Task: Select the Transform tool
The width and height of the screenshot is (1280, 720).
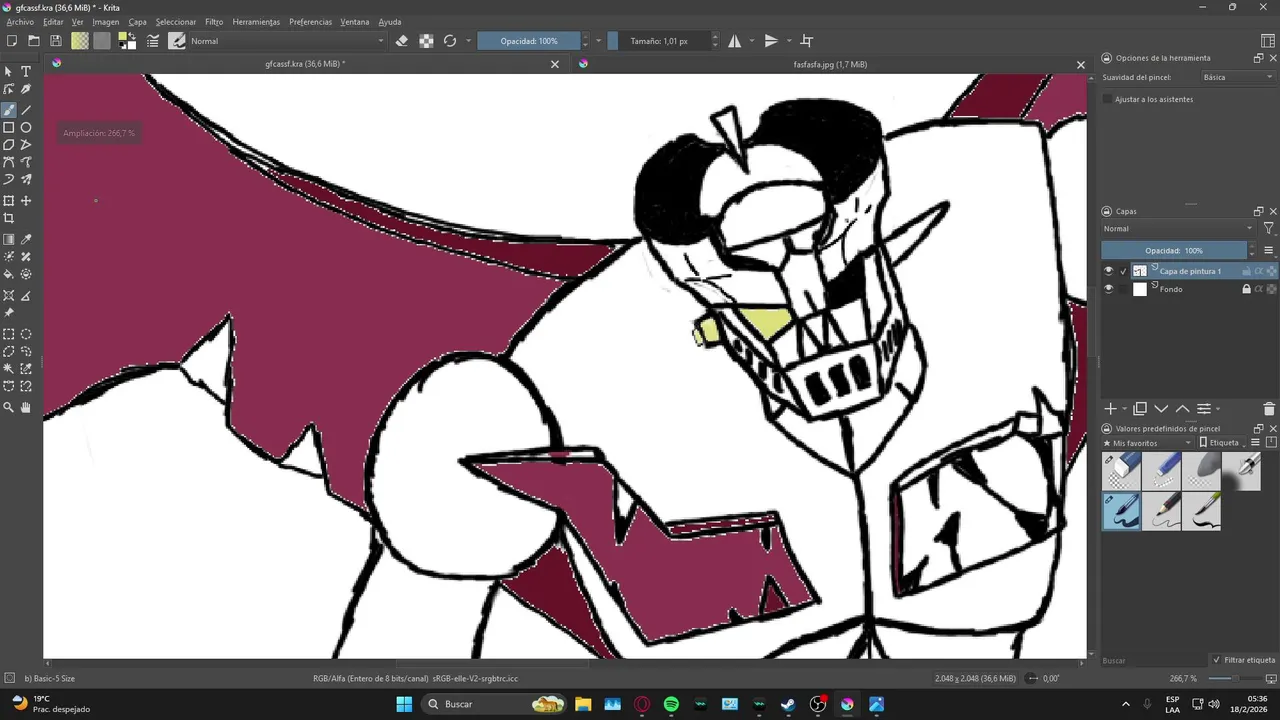Action: point(9,201)
